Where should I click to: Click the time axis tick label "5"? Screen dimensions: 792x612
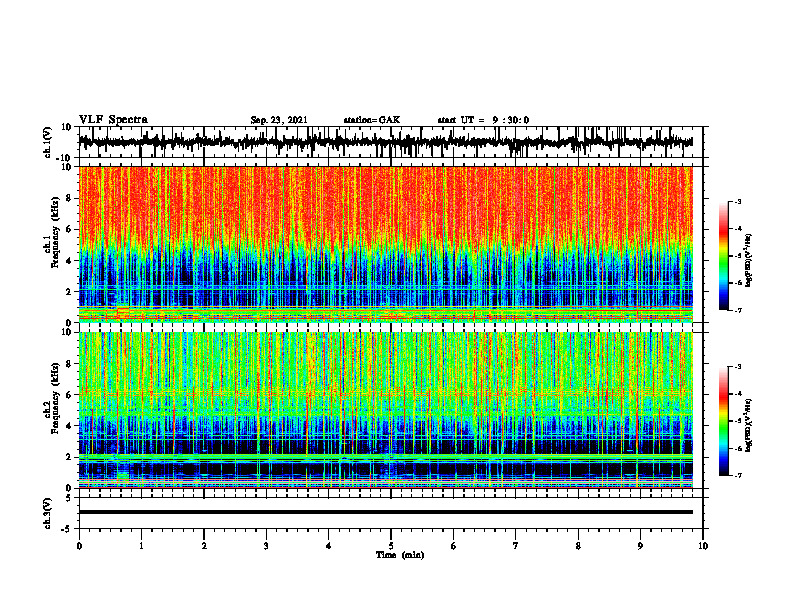click(x=391, y=546)
